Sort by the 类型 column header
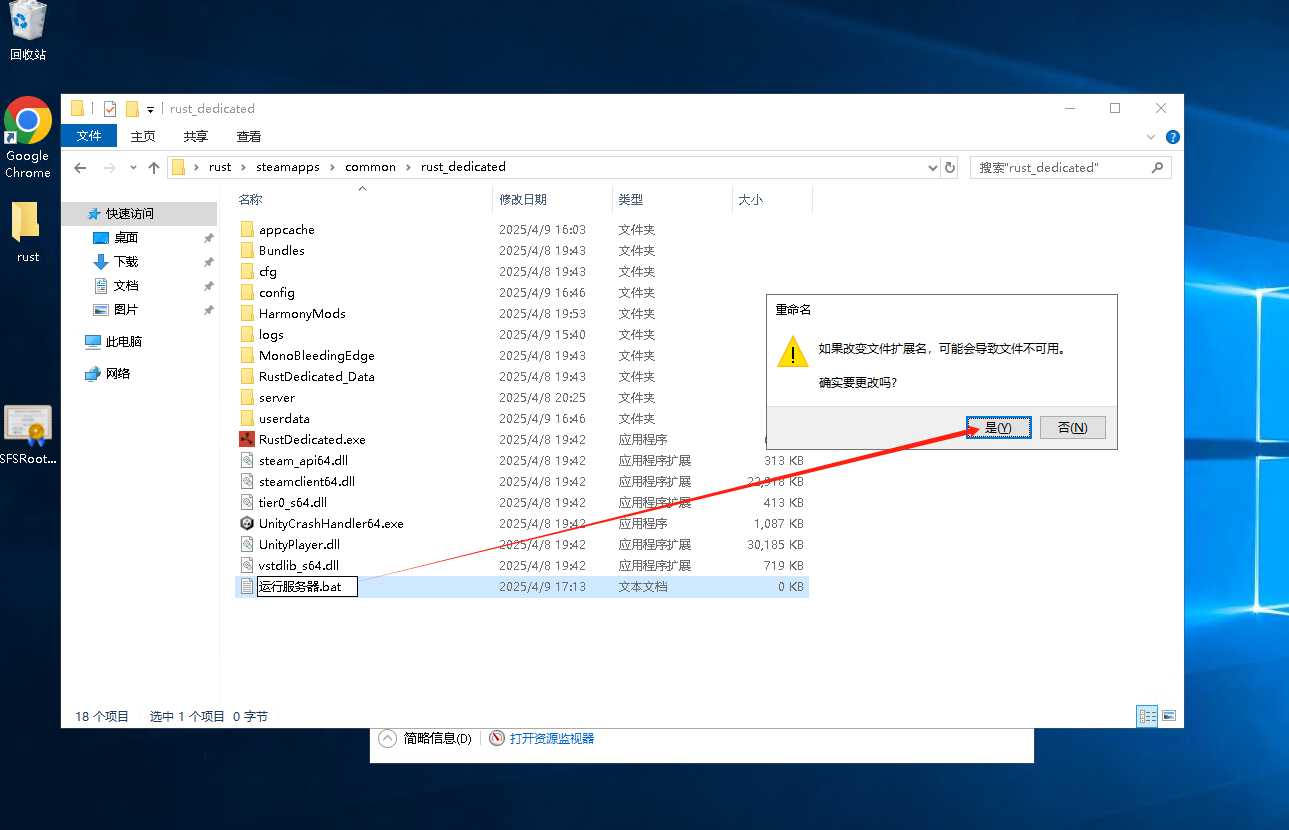Image resolution: width=1289 pixels, height=830 pixels. [x=672, y=199]
